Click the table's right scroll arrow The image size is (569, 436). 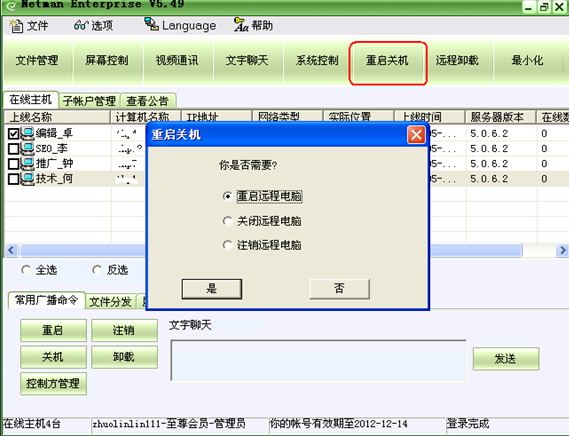562,250
